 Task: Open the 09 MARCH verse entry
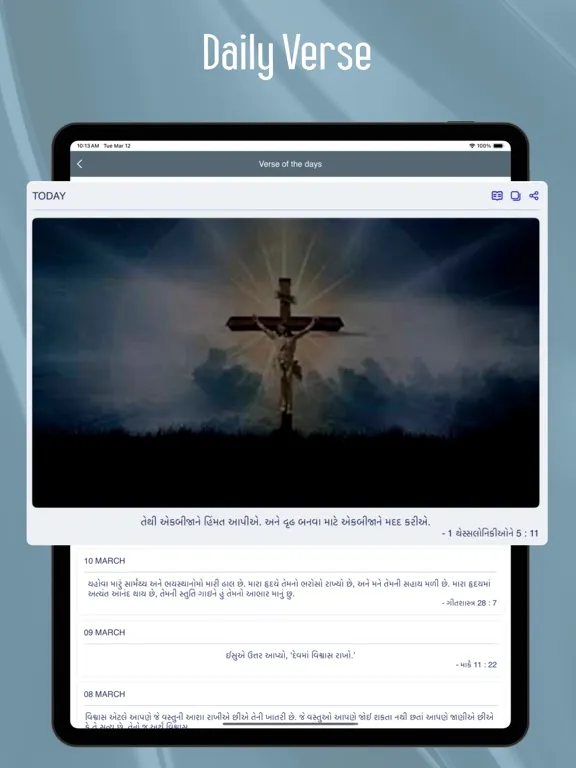289,648
